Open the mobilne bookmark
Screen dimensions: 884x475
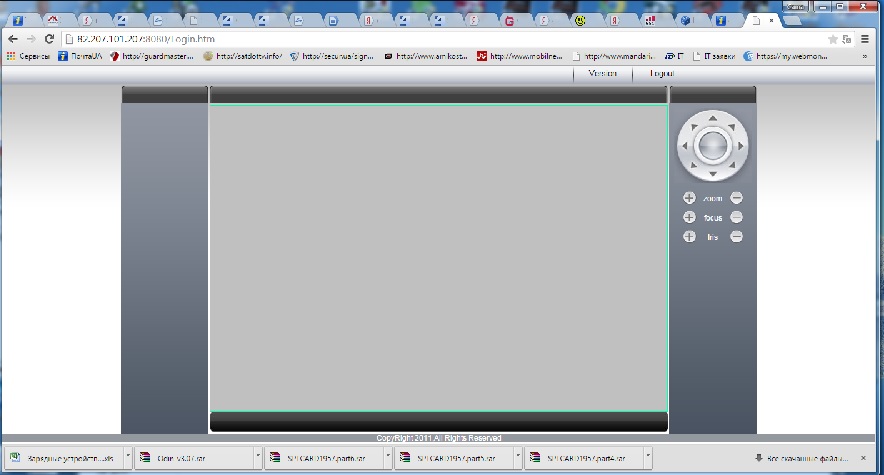520,56
